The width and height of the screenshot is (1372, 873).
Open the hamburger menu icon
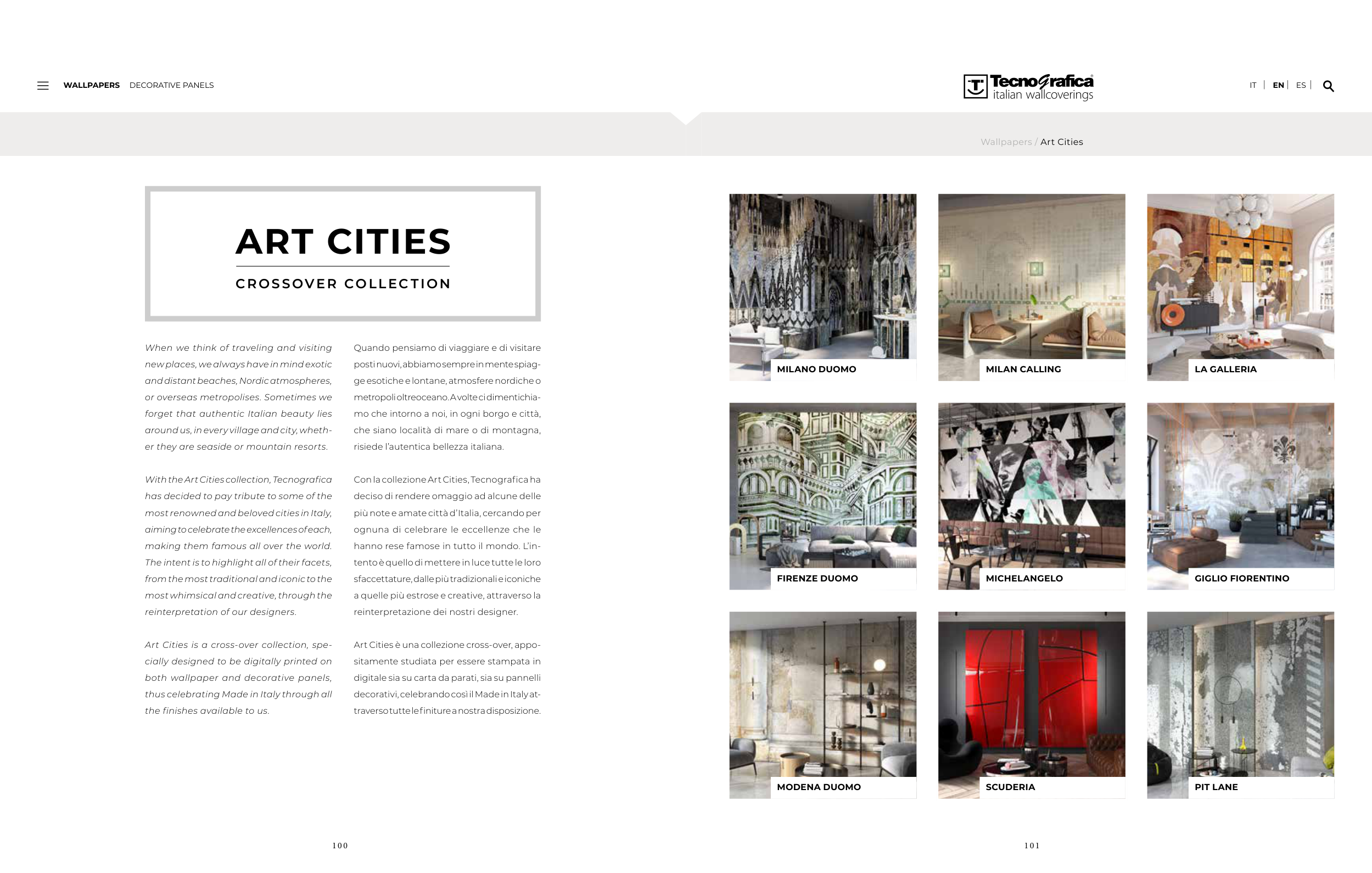pos(43,86)
